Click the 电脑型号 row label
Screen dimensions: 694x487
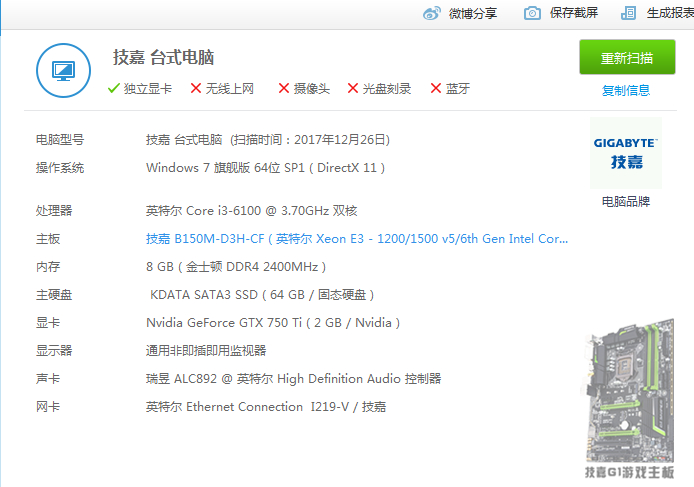[x=60, y=140]
